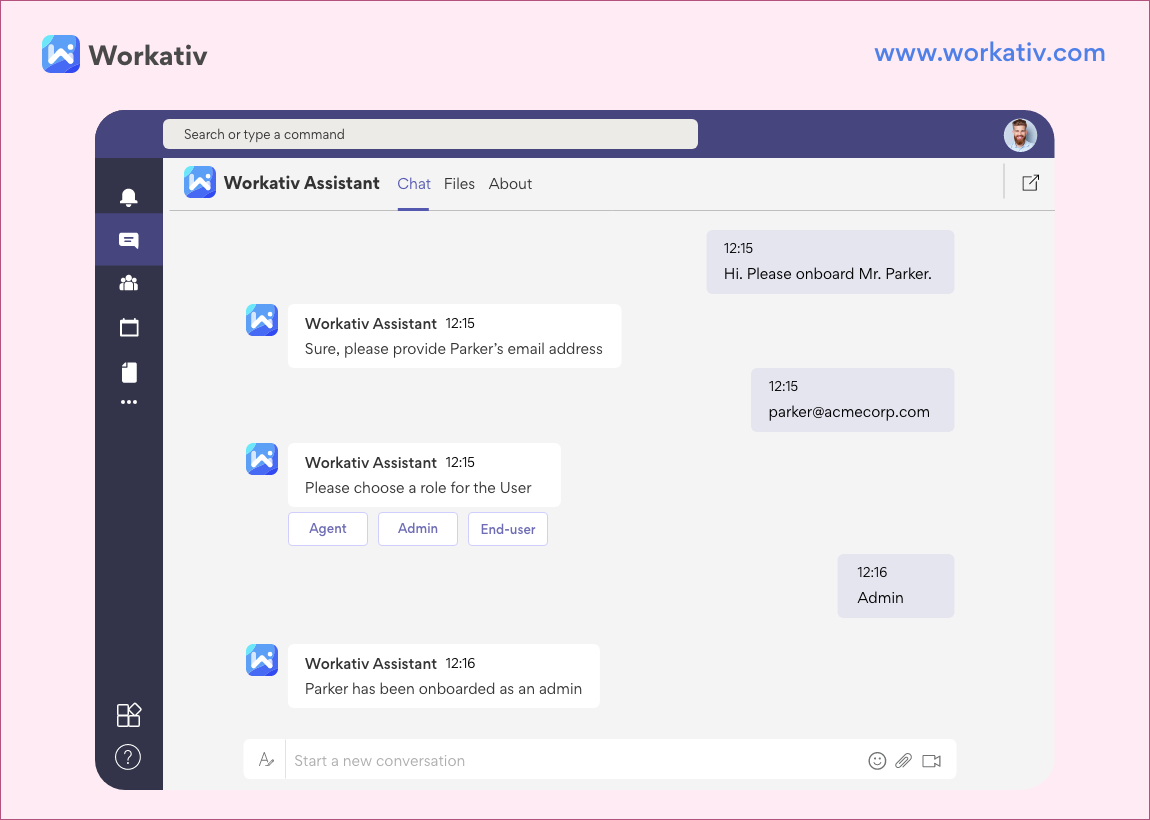The height and width of the screenshot is (820, 1150).
Task: Click the 'Workativ Assistant' title in header
Action: pyautogui.click(x=301, y=183)
